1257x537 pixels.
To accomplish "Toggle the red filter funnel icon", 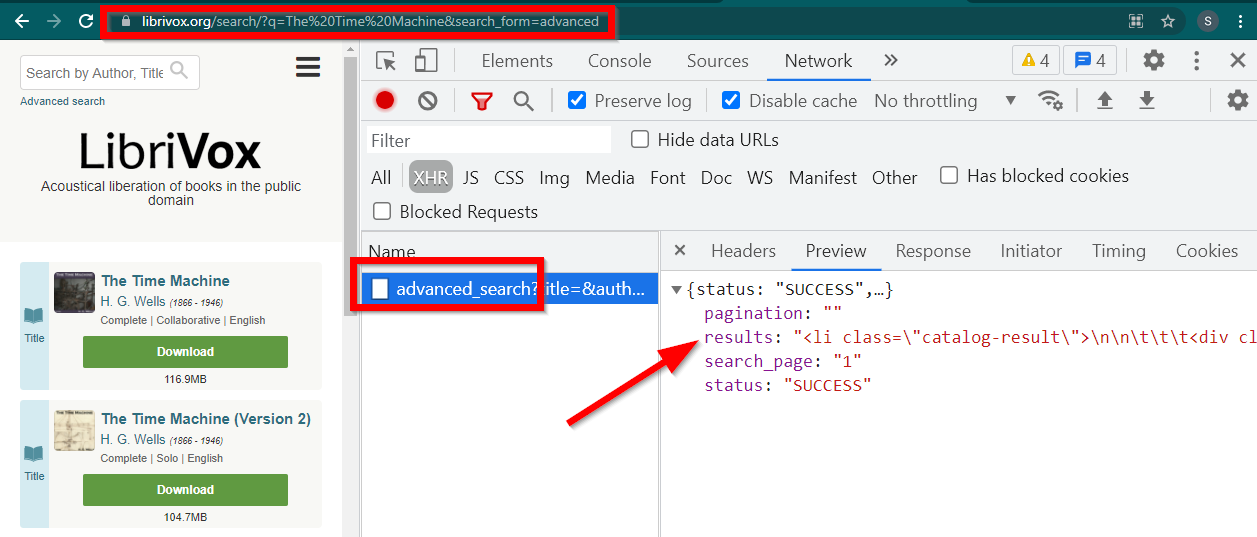I will (482, 101).
